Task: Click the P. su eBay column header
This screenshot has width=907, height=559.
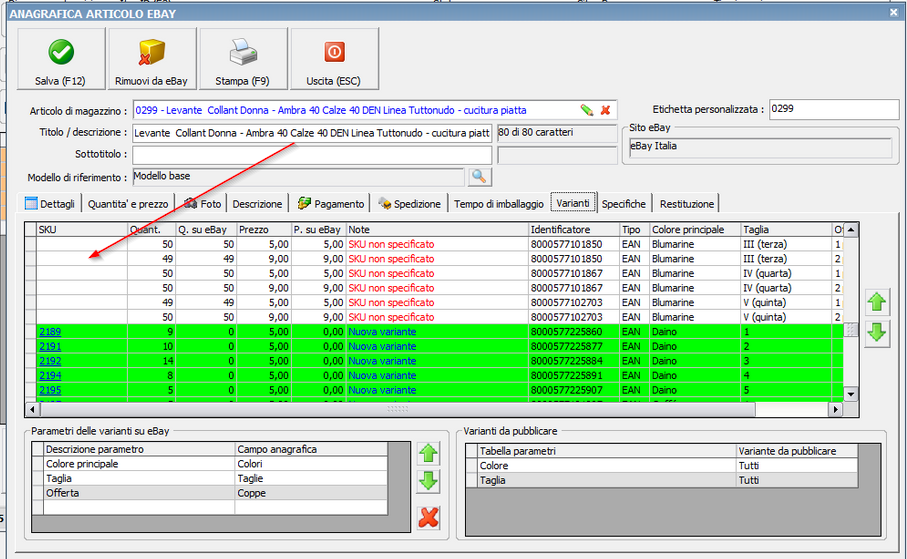Action: tap(318, 230)
